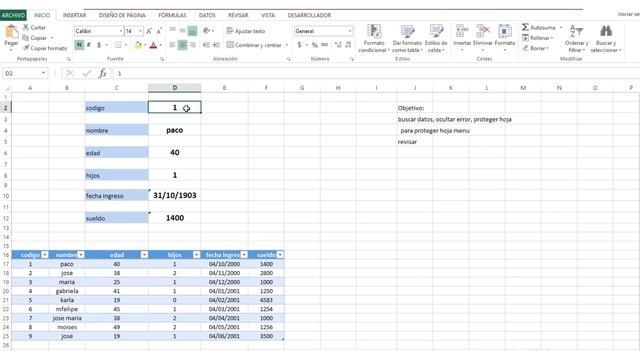Image resolution: width=640 pixels, height=360 pixels.
Task: Switch to the DATOS tab
Action: coord(207,15)
